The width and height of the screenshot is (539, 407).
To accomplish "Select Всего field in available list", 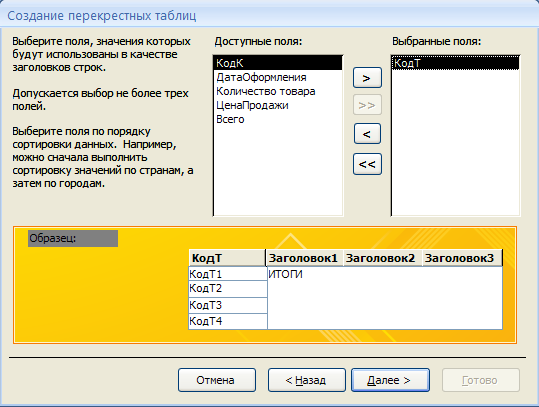I will tap(278, 119).
